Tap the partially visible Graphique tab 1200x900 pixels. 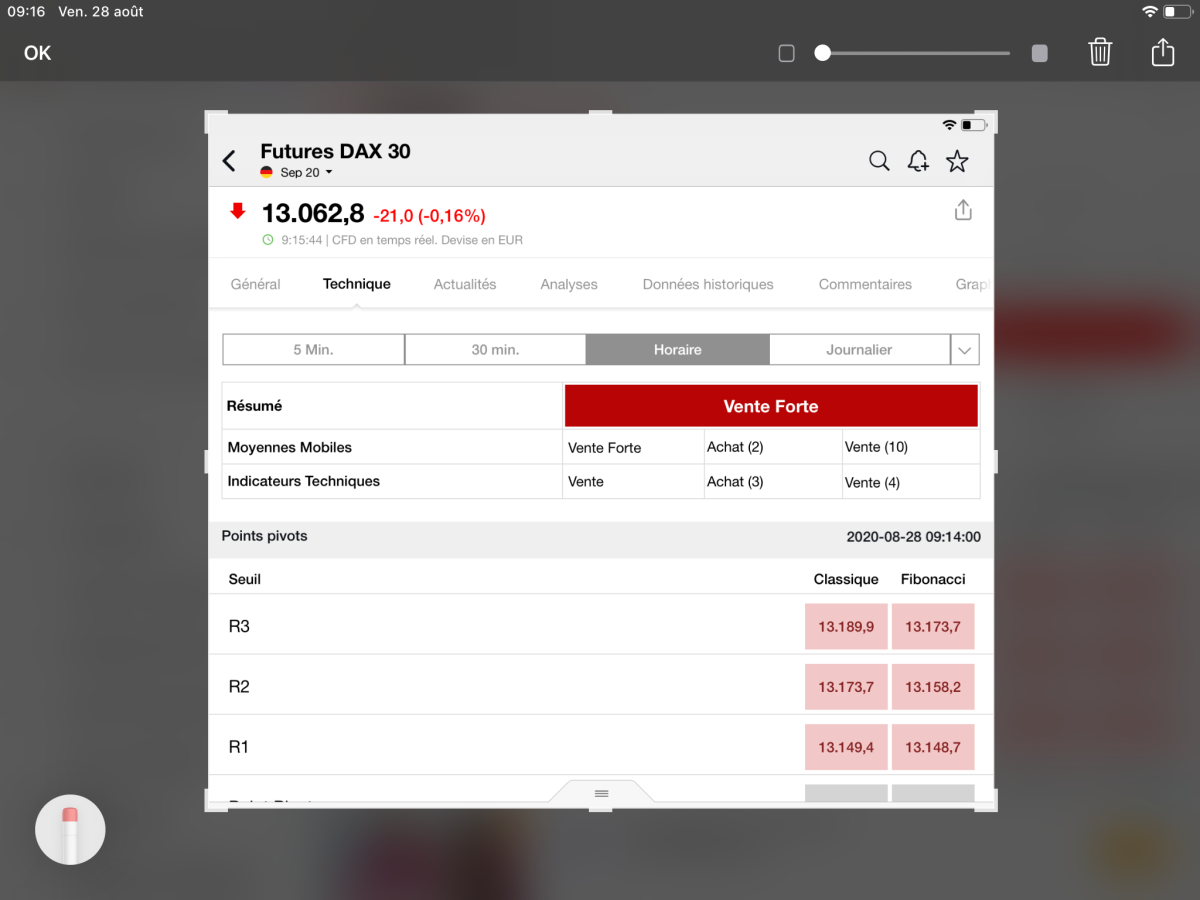974,284
